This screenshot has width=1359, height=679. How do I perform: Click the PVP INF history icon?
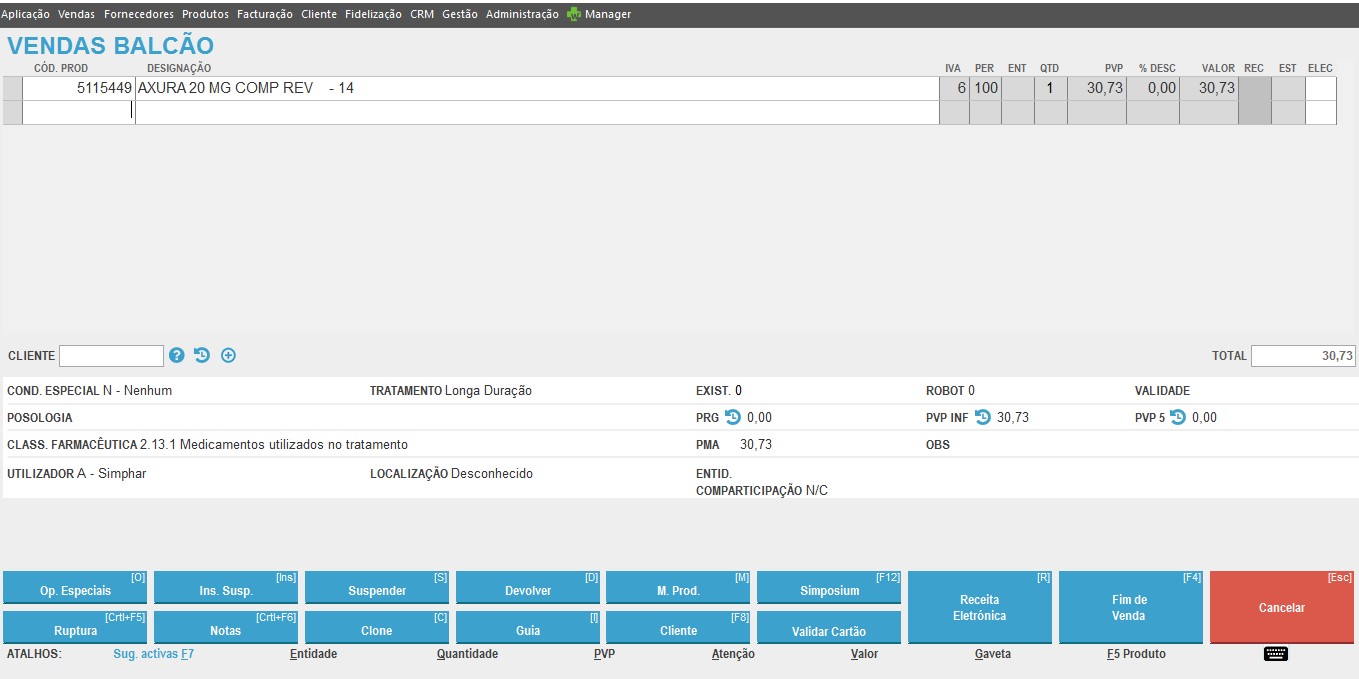tap(982, 418)
